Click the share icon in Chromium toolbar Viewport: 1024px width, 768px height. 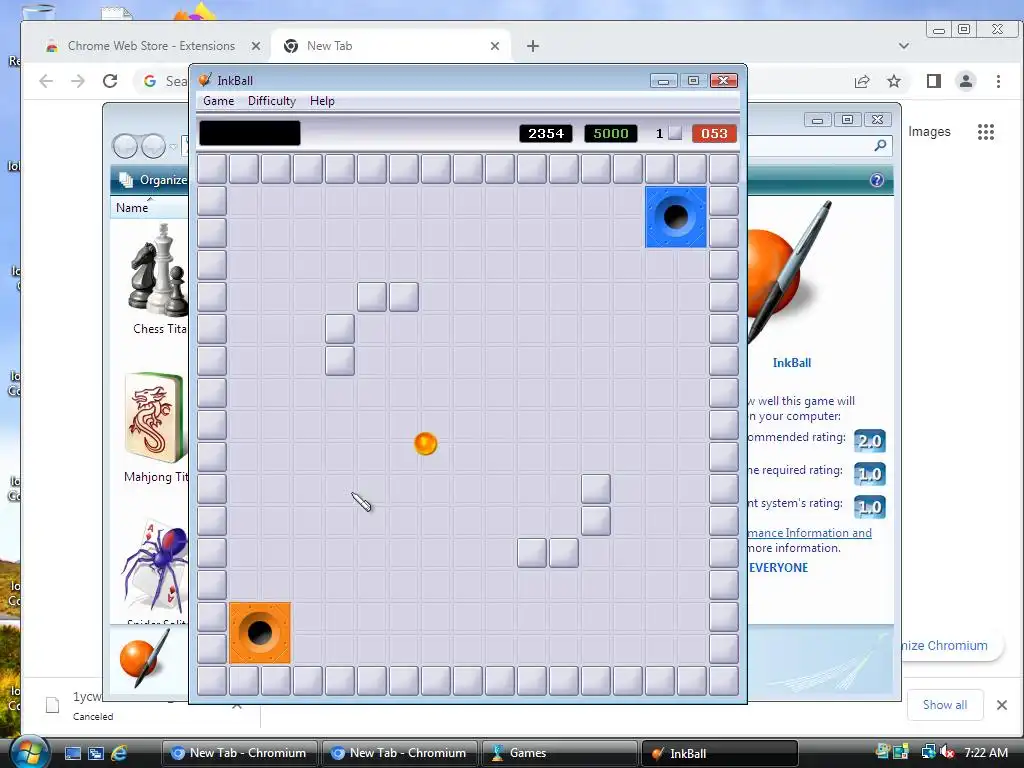click(862, 81)
